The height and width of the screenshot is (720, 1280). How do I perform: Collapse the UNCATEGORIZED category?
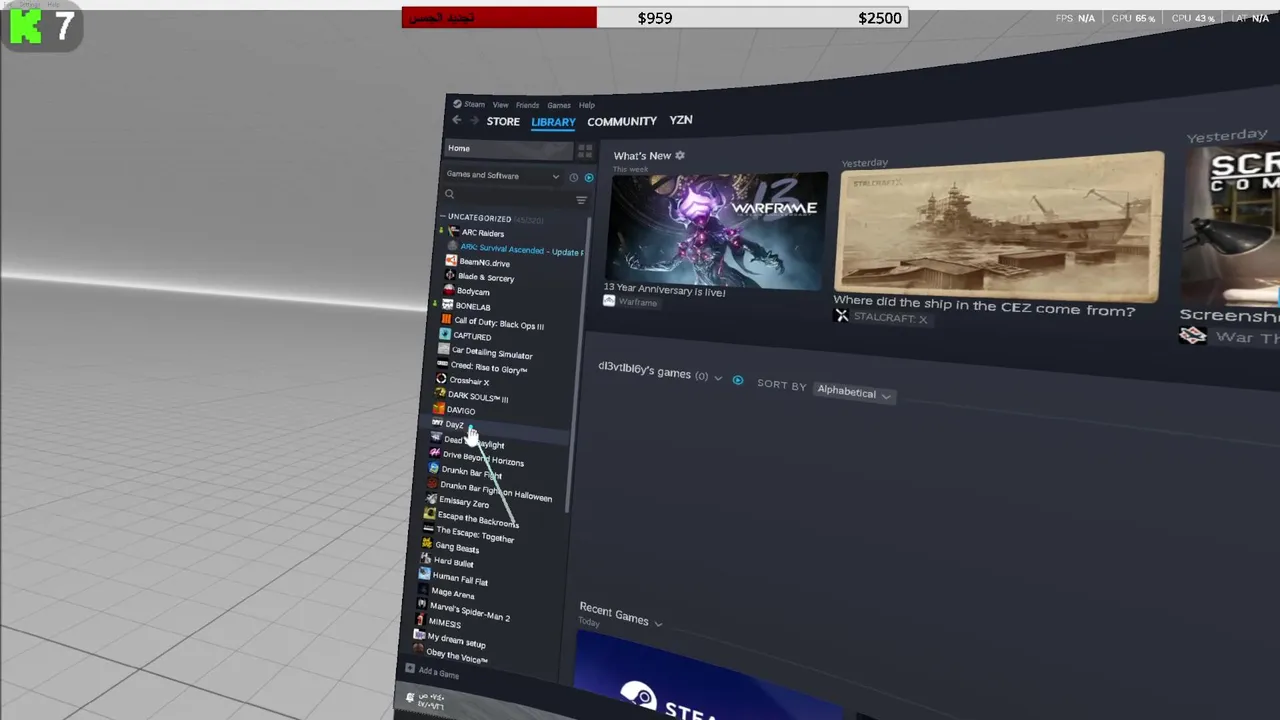(x=442, y=217)
